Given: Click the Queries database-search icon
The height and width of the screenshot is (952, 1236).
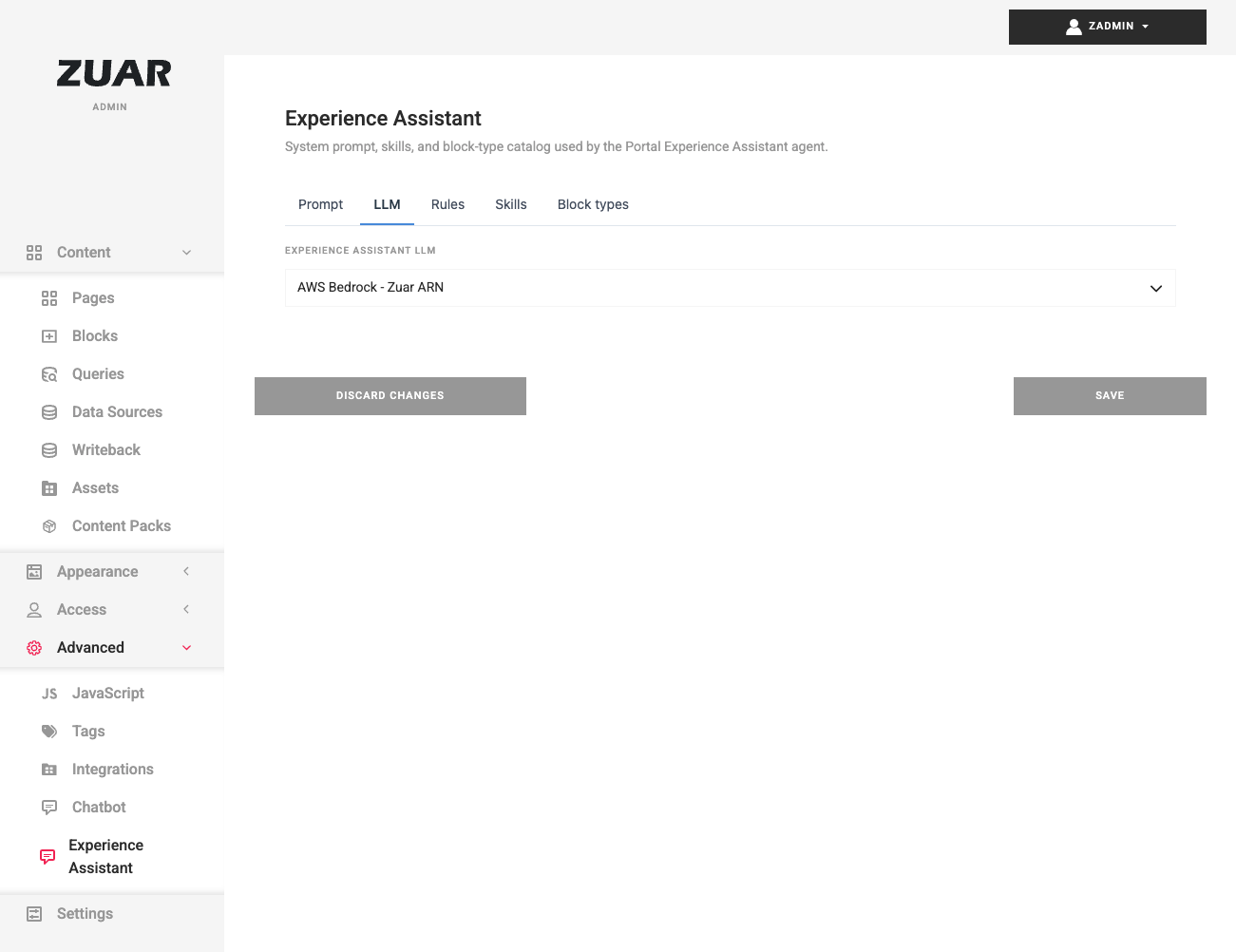Looking at the screenshot, I should click(x=49, y=374).
